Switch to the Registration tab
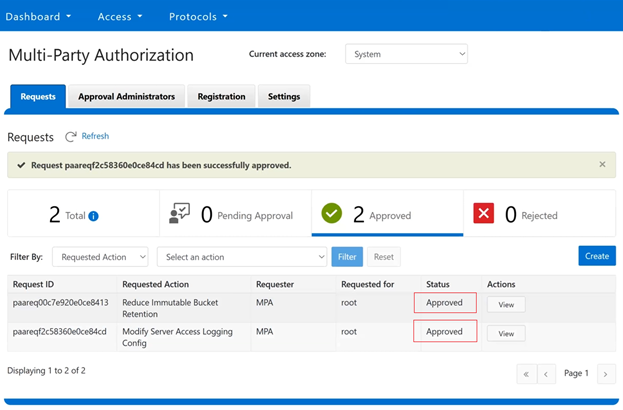623x410 pixels. [x=221, y=97]
